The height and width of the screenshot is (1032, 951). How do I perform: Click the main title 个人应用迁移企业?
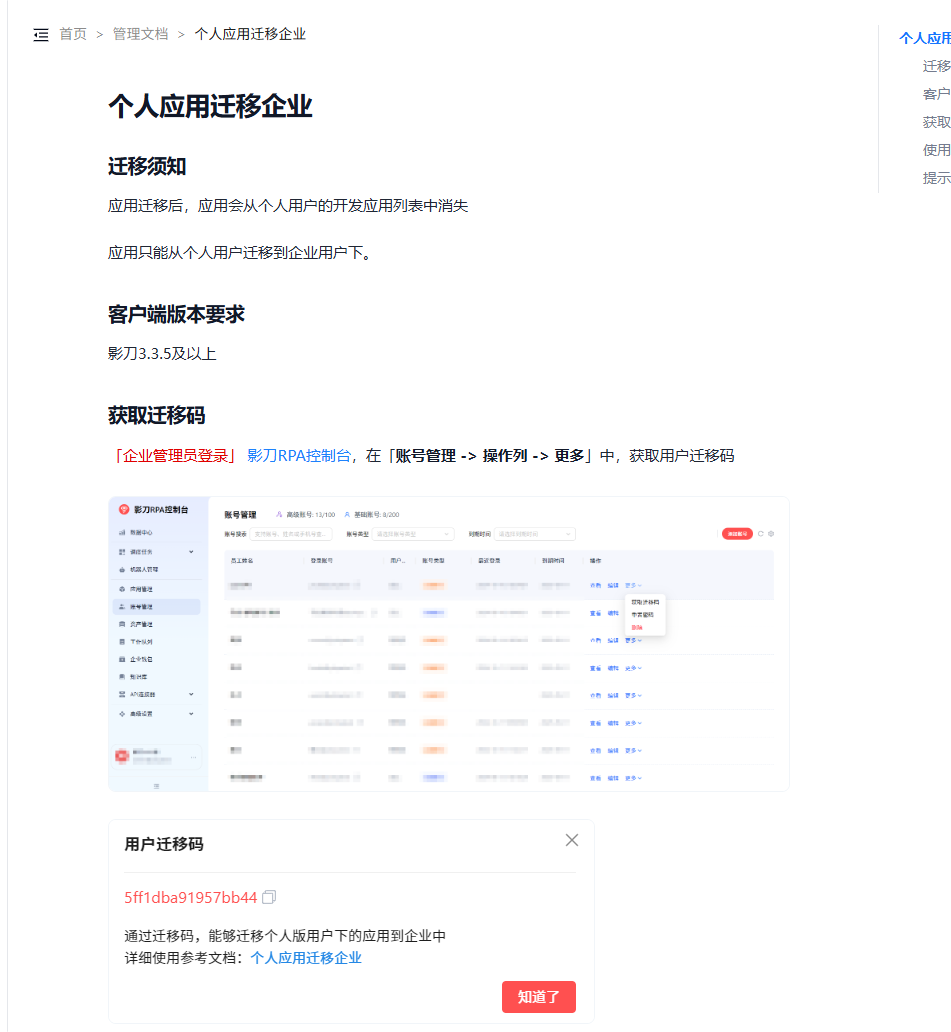pyautogui.click(x=210, y=106)
